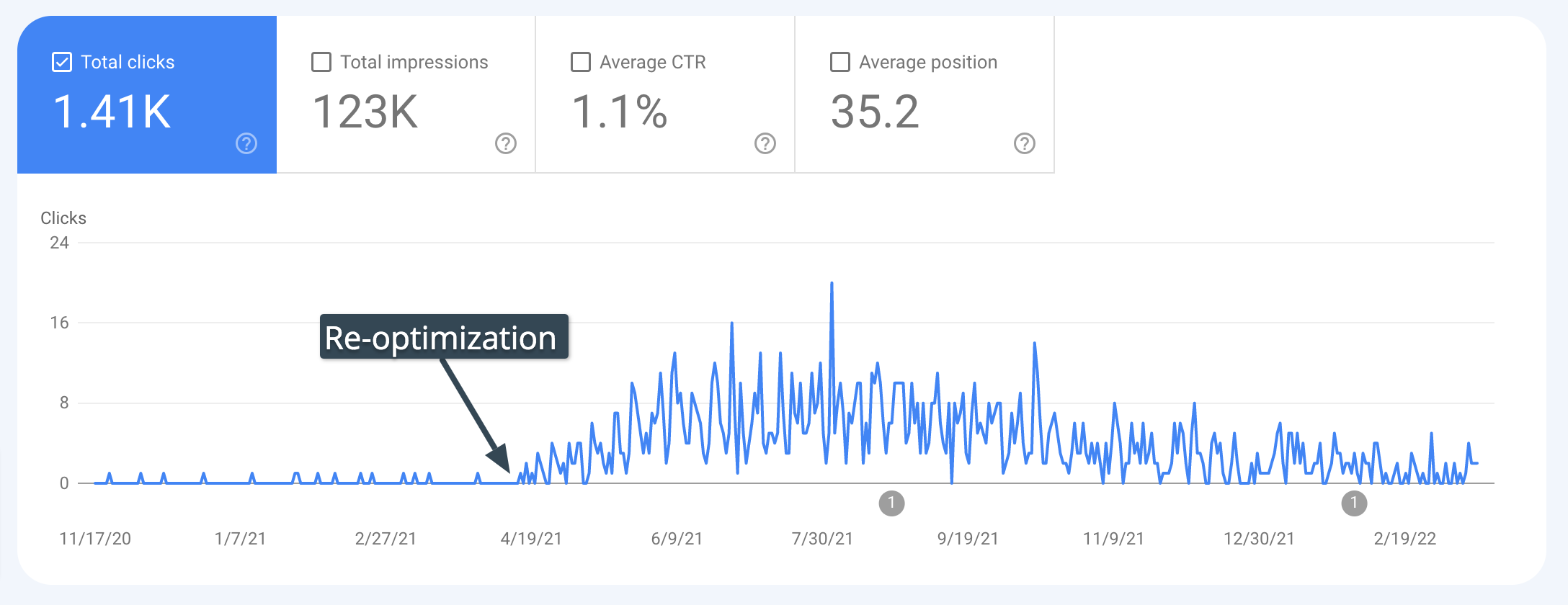The image size is (1568, 605).
Task: Click annotation marker left of 9/19/21
Action: (891, 503)
